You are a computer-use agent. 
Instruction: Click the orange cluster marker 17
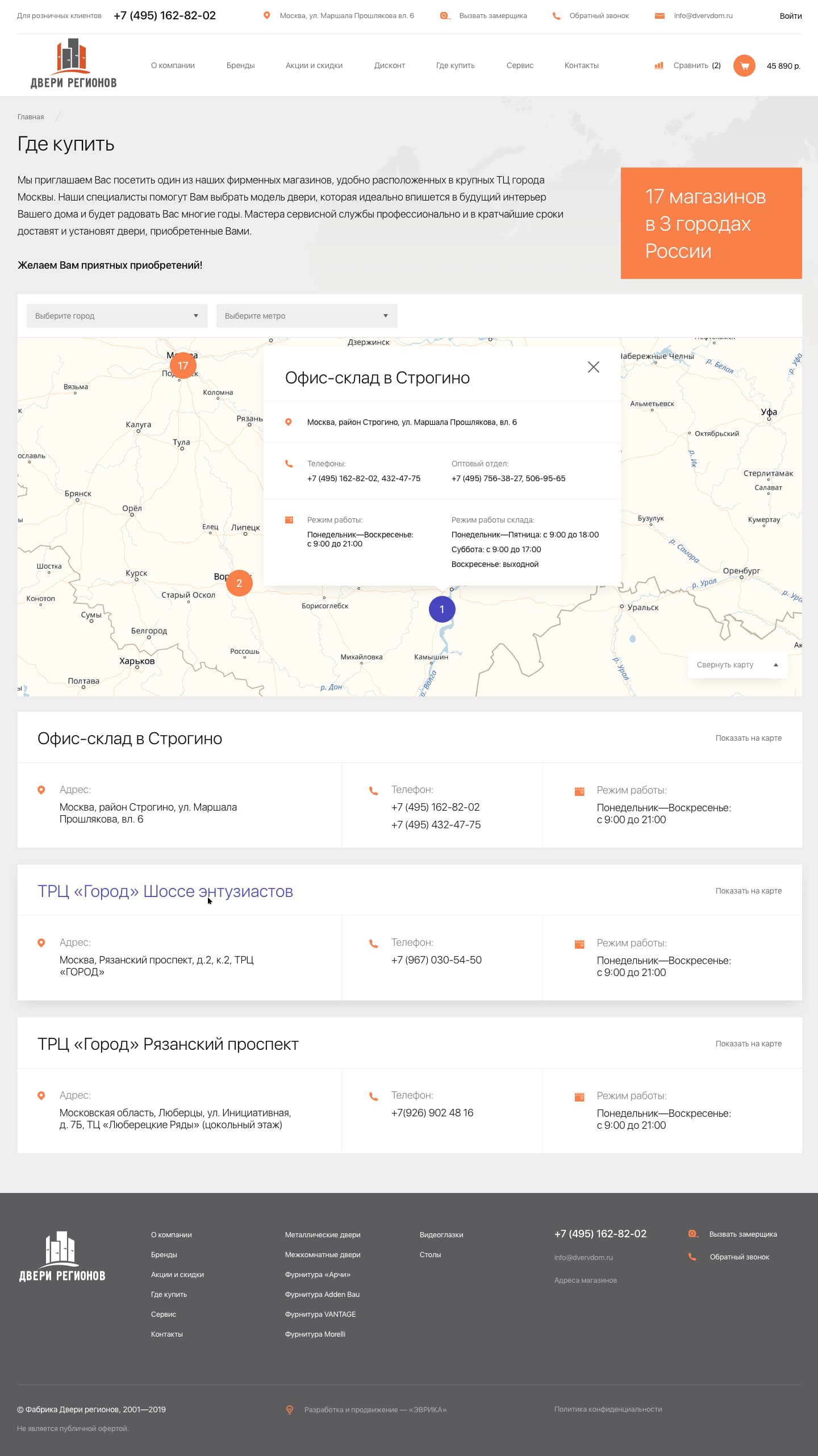coord(183,366)
